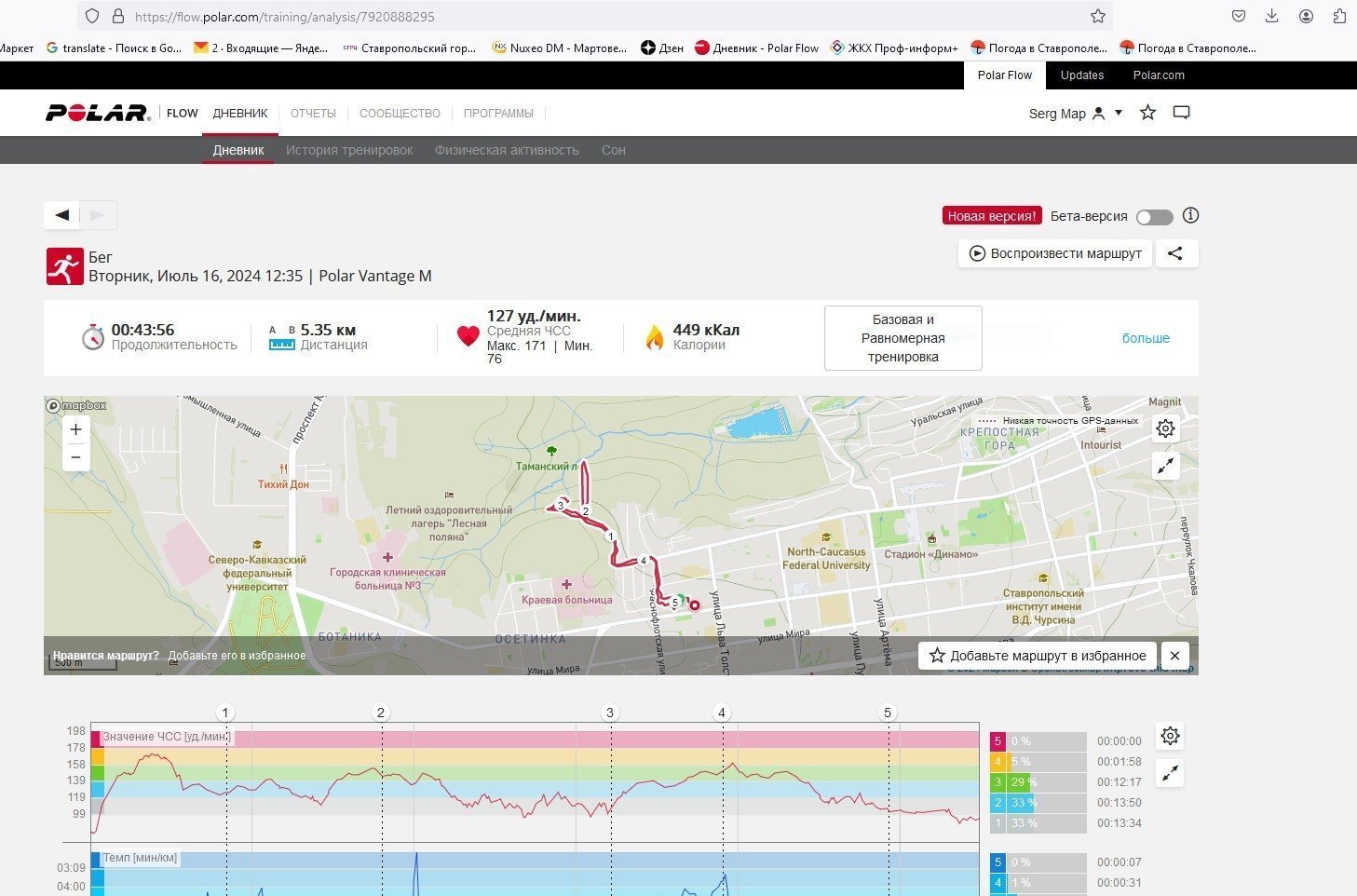Switch to Физическая активность tab
Viewport: 1357px width, 896px height.
click(507, 150)
